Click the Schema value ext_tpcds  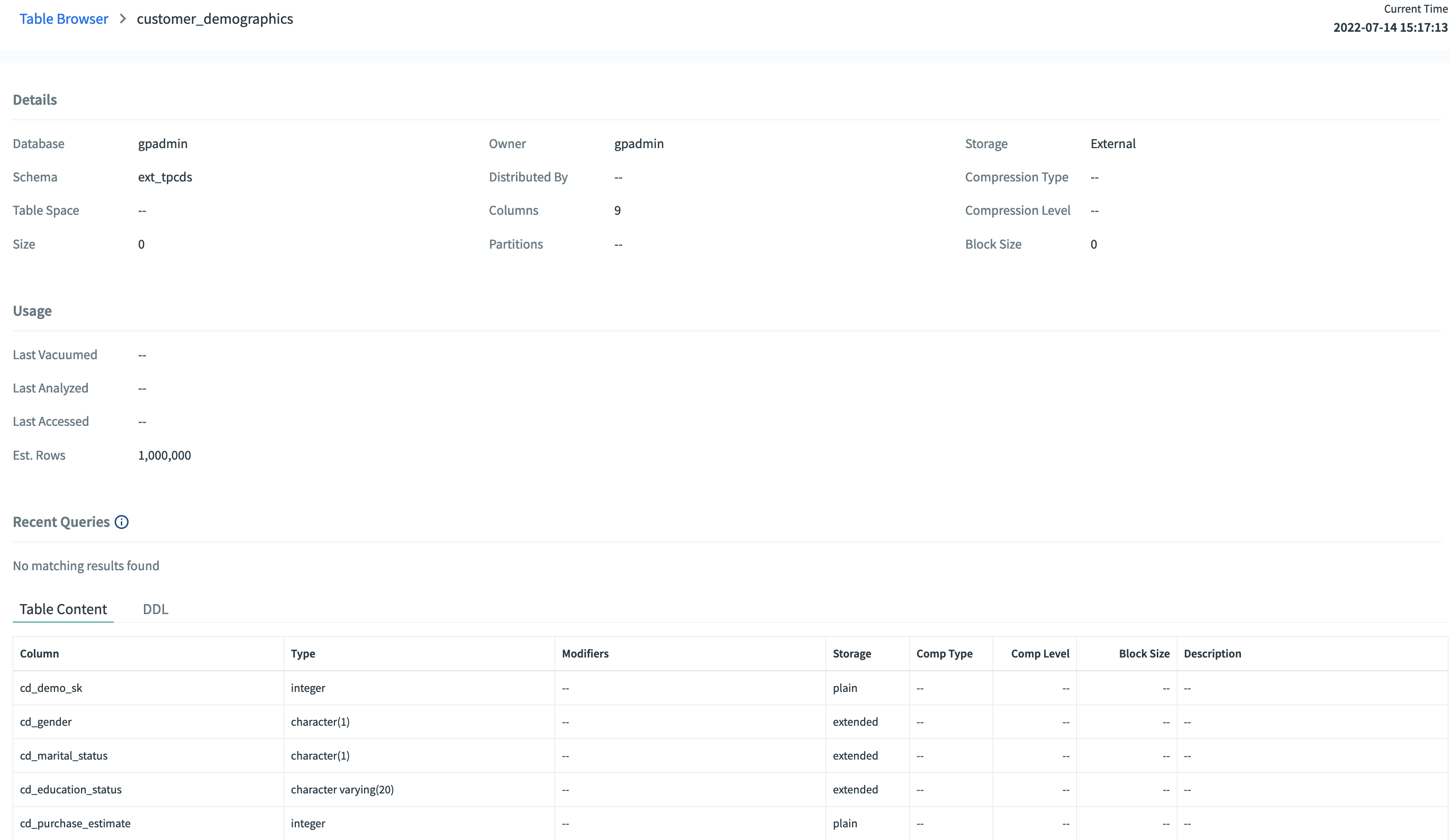[165, 177]
